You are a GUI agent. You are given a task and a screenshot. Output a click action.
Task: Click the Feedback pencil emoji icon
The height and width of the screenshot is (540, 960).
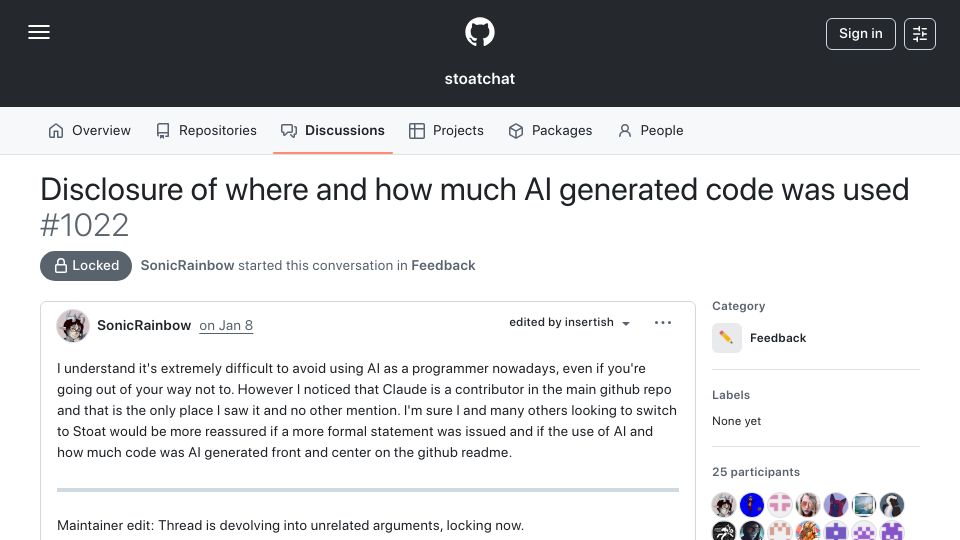click(x=727, y=338)
